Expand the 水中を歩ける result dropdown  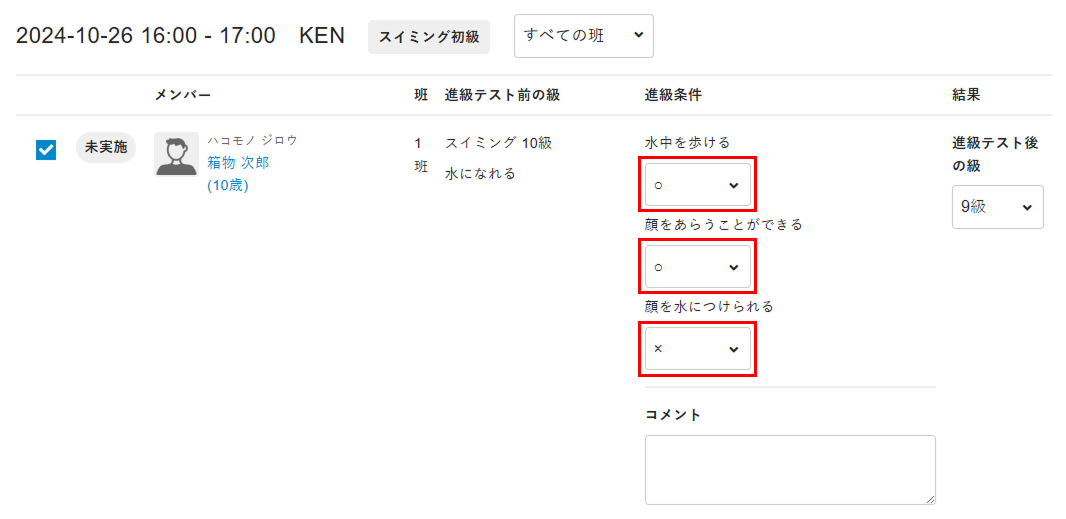tap(698, 185)
